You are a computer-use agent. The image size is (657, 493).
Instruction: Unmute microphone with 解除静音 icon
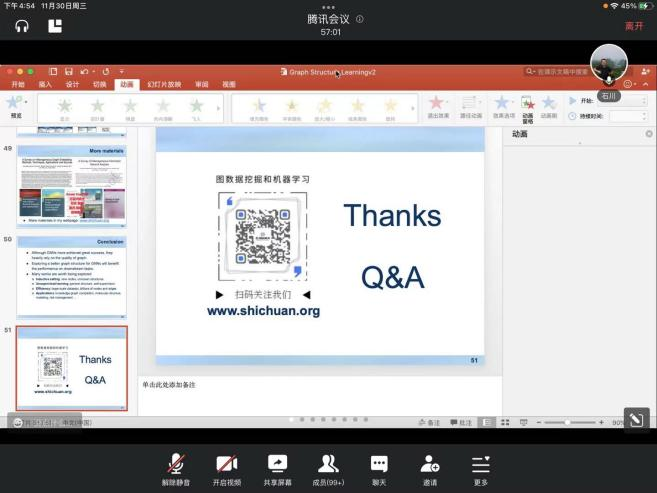(175, 466)
